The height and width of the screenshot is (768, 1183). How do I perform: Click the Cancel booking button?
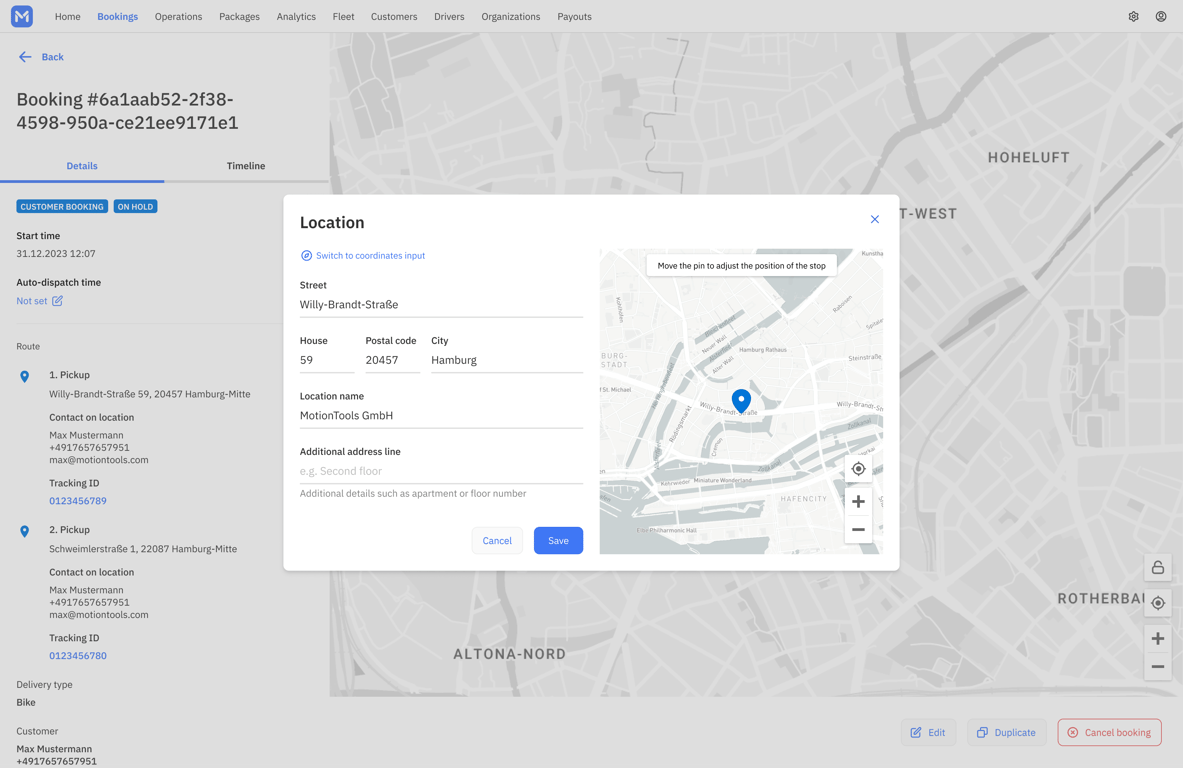click(1109, 733)
